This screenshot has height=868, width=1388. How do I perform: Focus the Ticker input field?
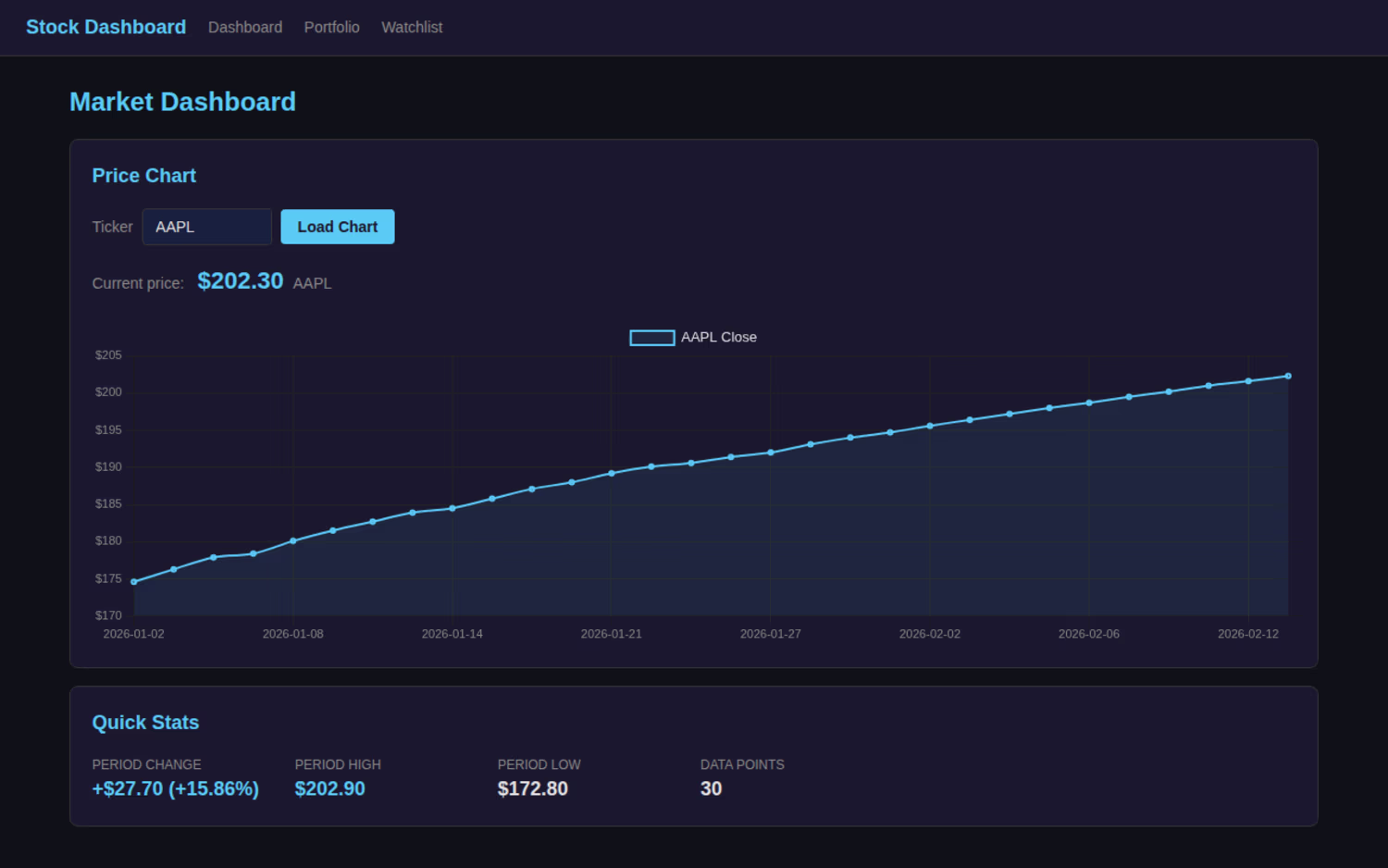coord(206,227)
